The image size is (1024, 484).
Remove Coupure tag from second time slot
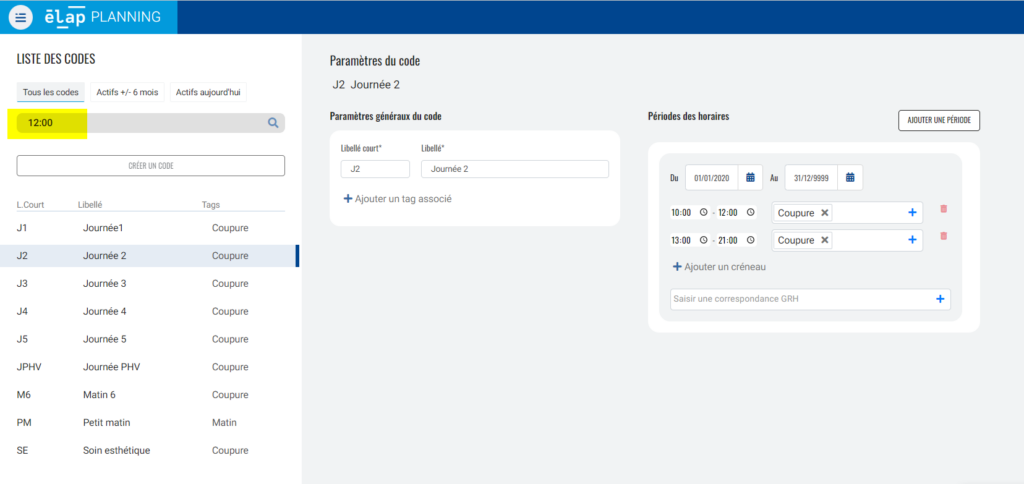coord(825,240)
